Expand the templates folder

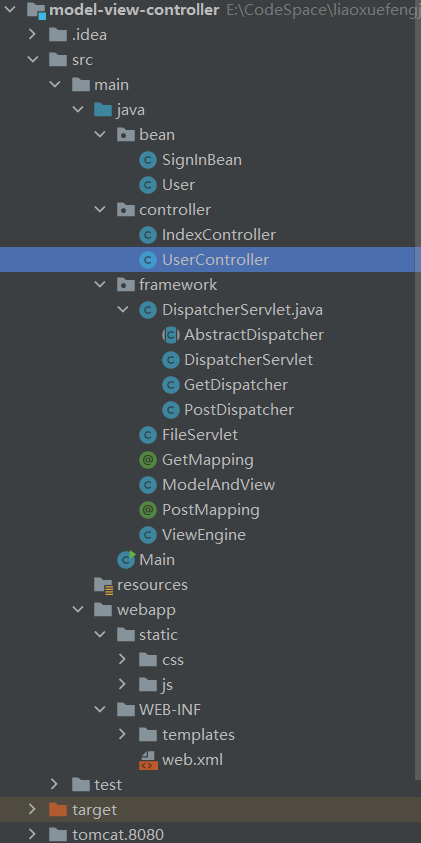[123, 734]
